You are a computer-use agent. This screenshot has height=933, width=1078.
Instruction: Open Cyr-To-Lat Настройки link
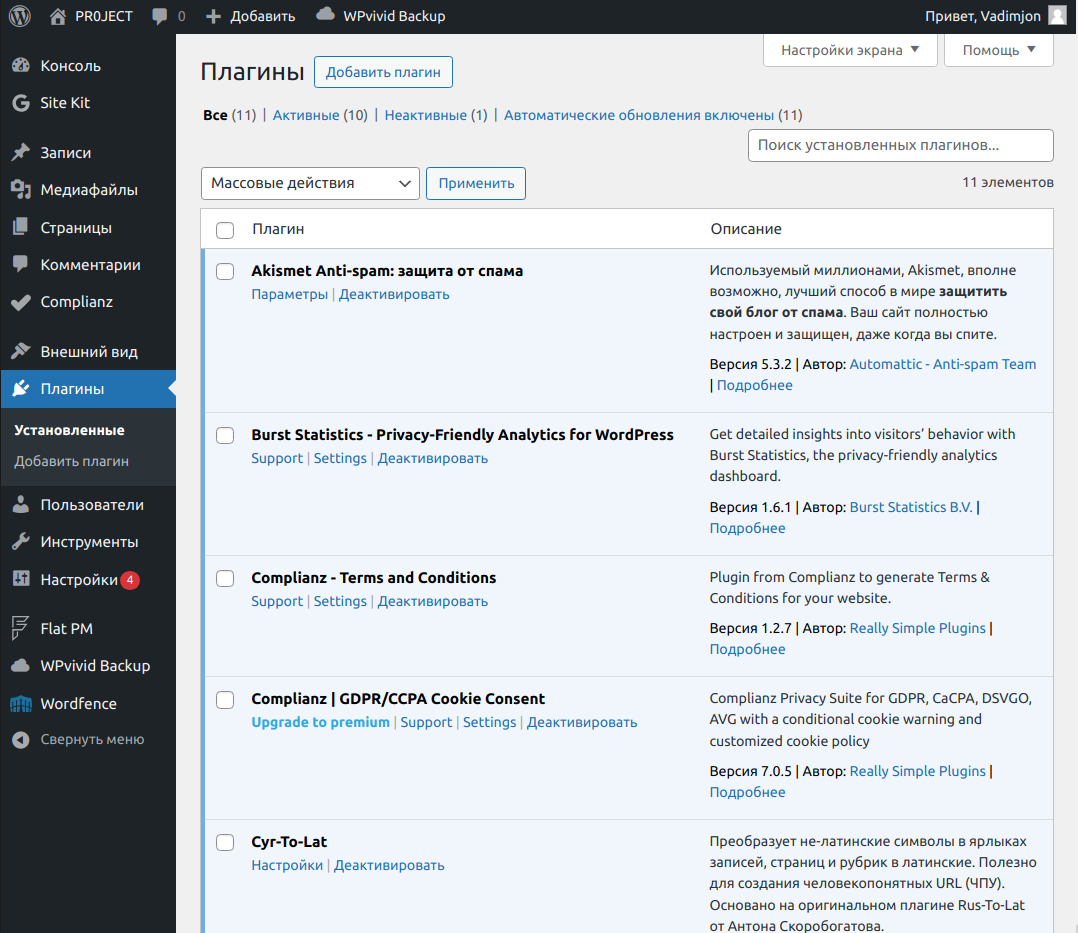pyautogui.click(x=287, y=865)
